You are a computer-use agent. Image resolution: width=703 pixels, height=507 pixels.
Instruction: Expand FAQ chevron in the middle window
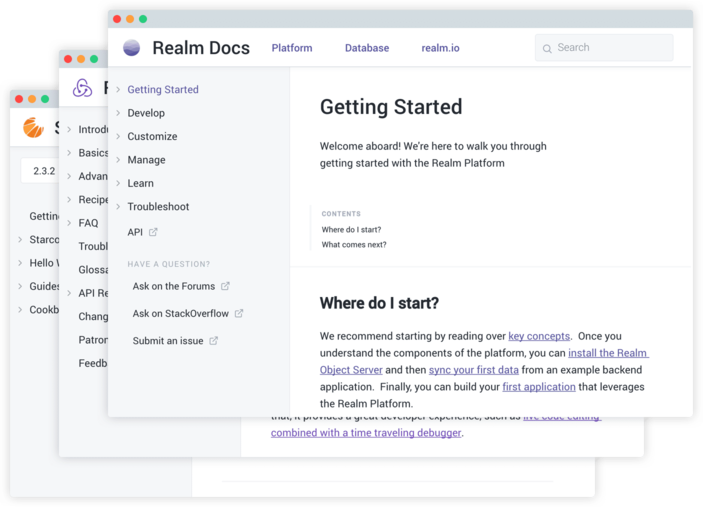pos(69,223)
